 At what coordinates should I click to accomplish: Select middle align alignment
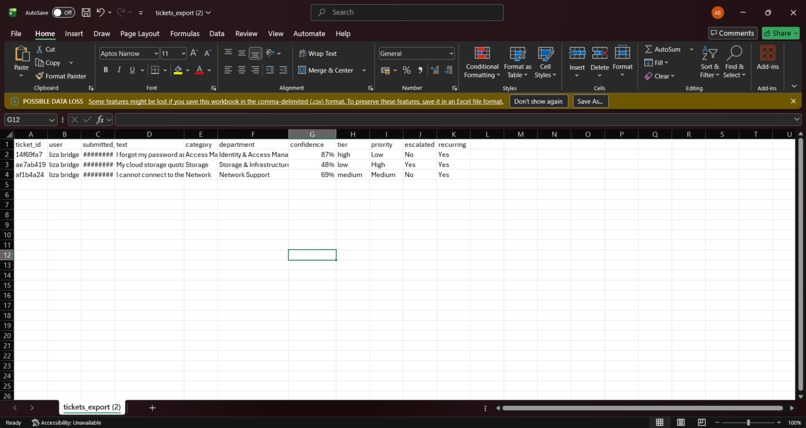pyautogui.click(x=242, y=53)
